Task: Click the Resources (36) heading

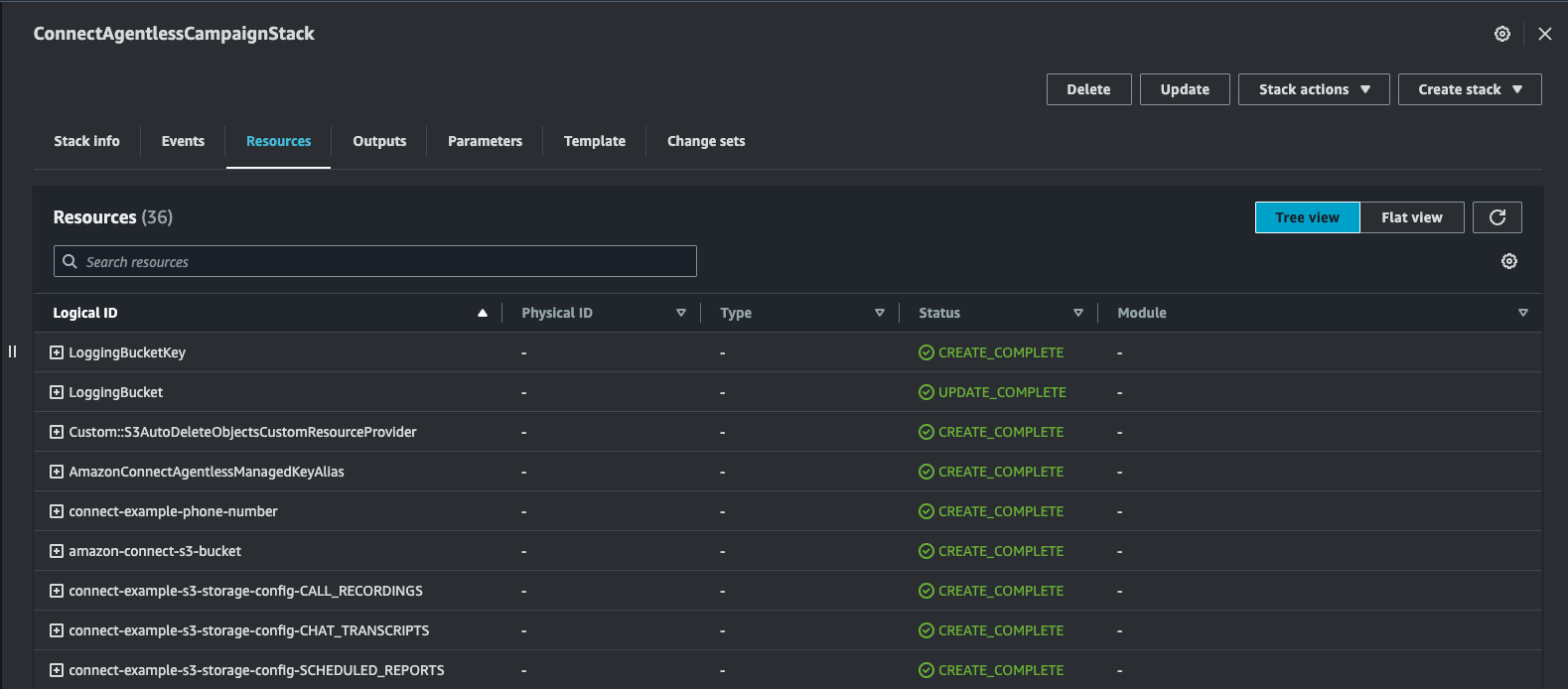Action: coord(113,217)
